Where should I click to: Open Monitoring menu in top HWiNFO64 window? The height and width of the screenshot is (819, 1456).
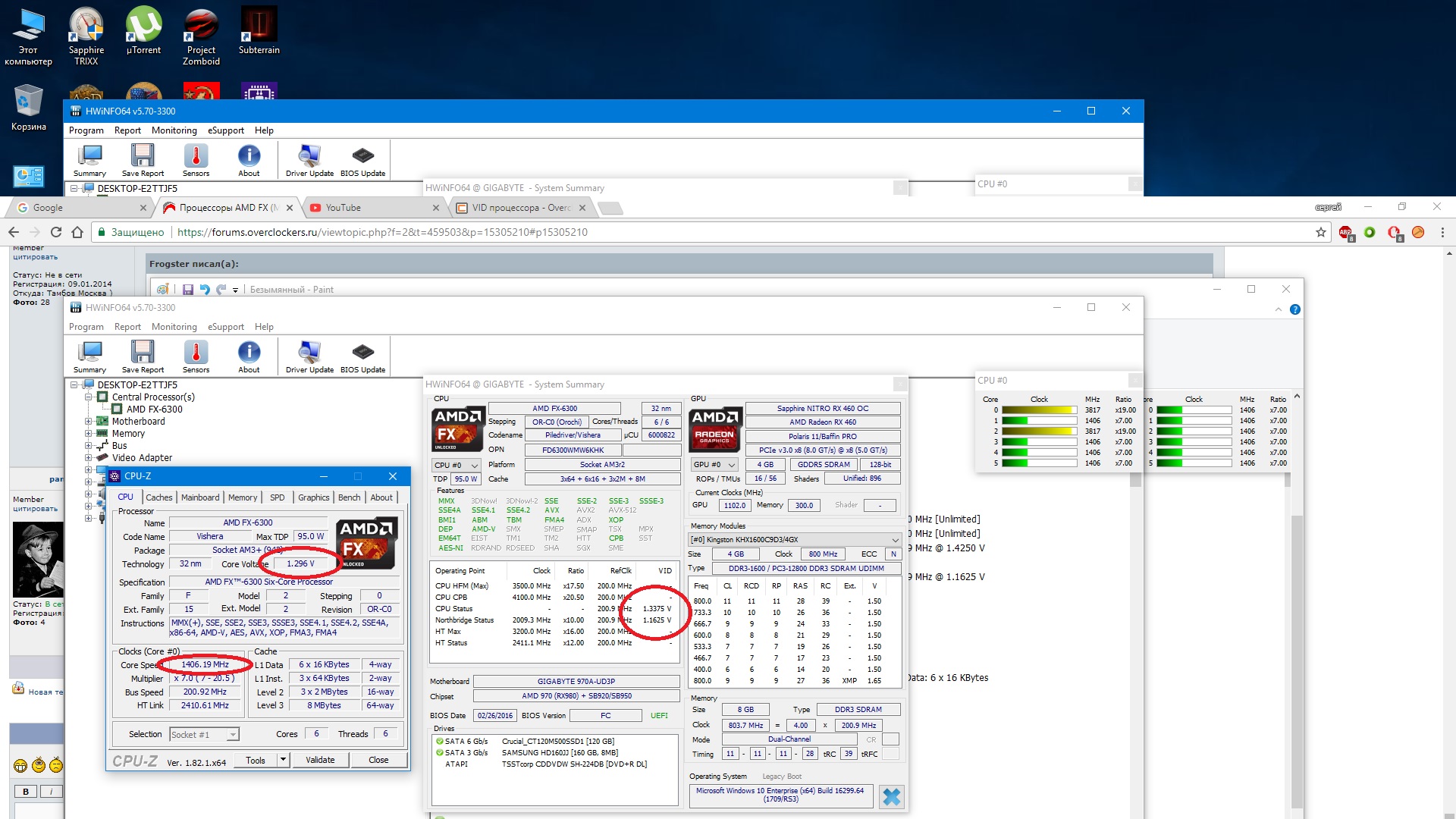pyautogui.click(x=174, y=130)
